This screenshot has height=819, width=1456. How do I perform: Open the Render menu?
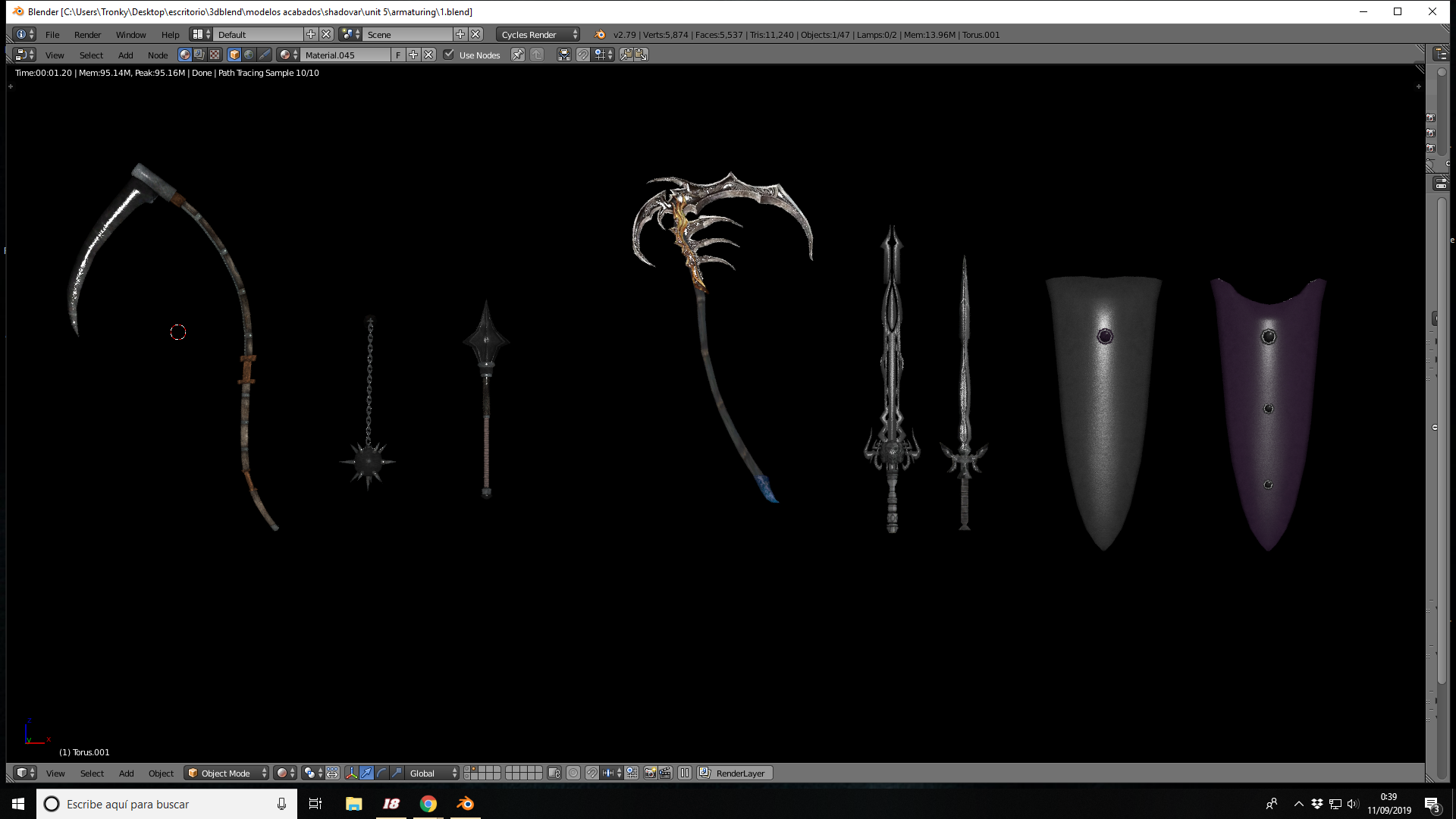(x=87, y=34)
